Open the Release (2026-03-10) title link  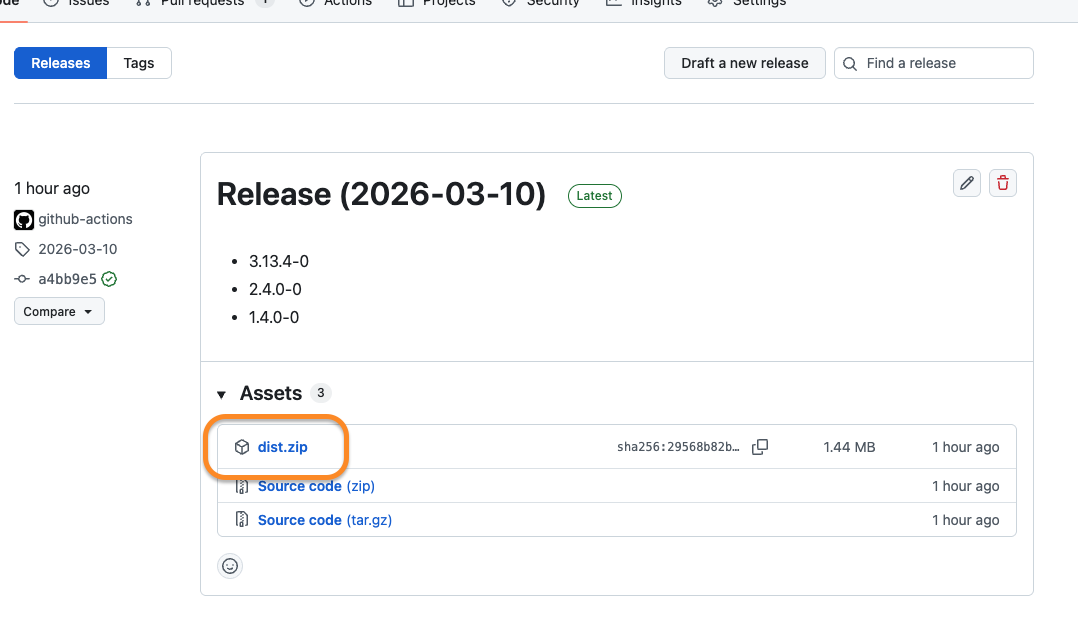point(381,195)
